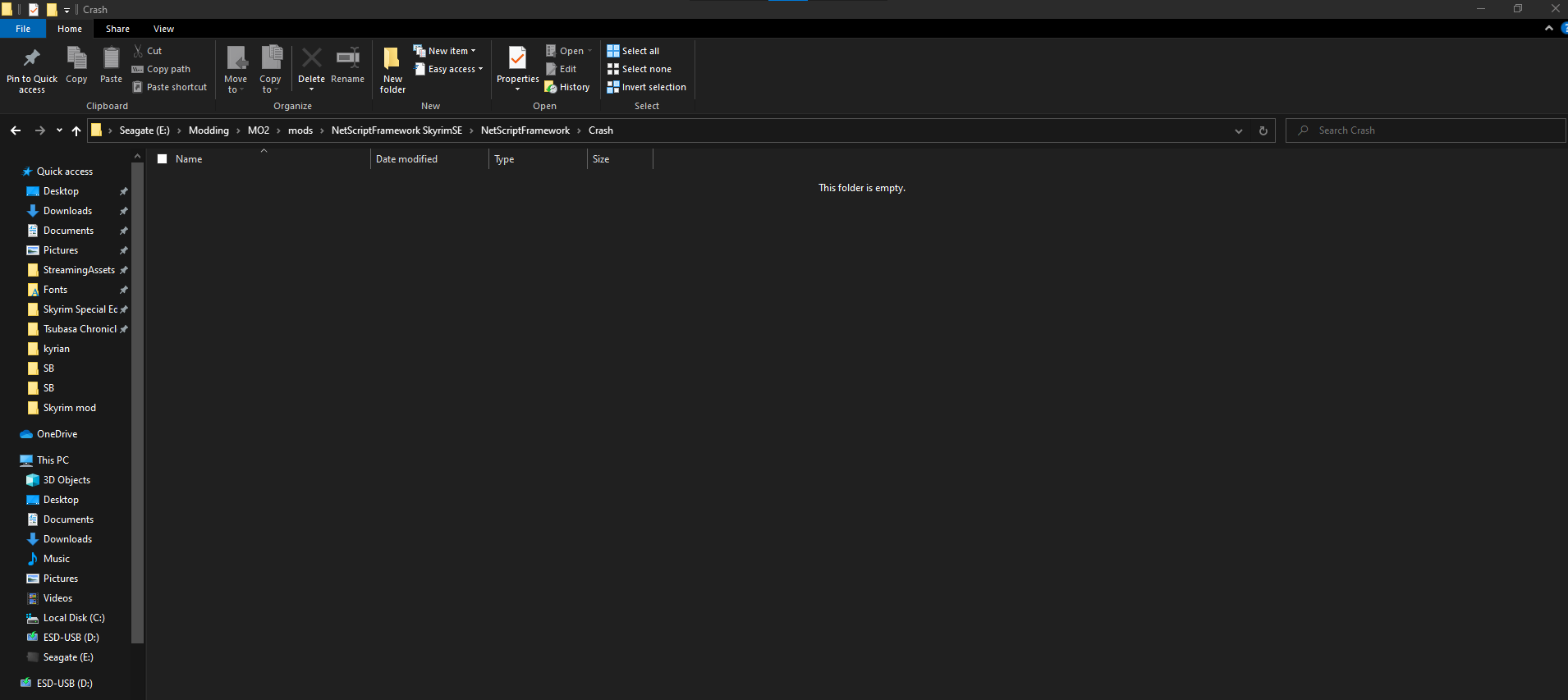Open the Skyrim mod folder
Viewport: 1568px width, 700px height.
point(69,408)
